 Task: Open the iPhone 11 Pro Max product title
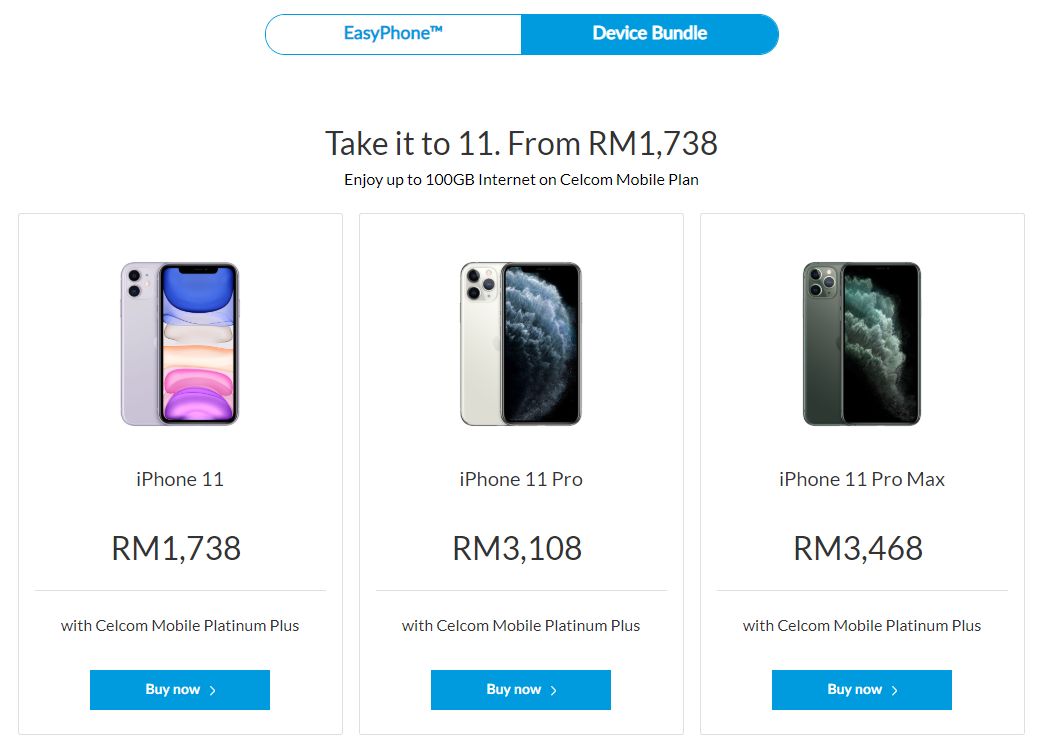coord(862,479)
